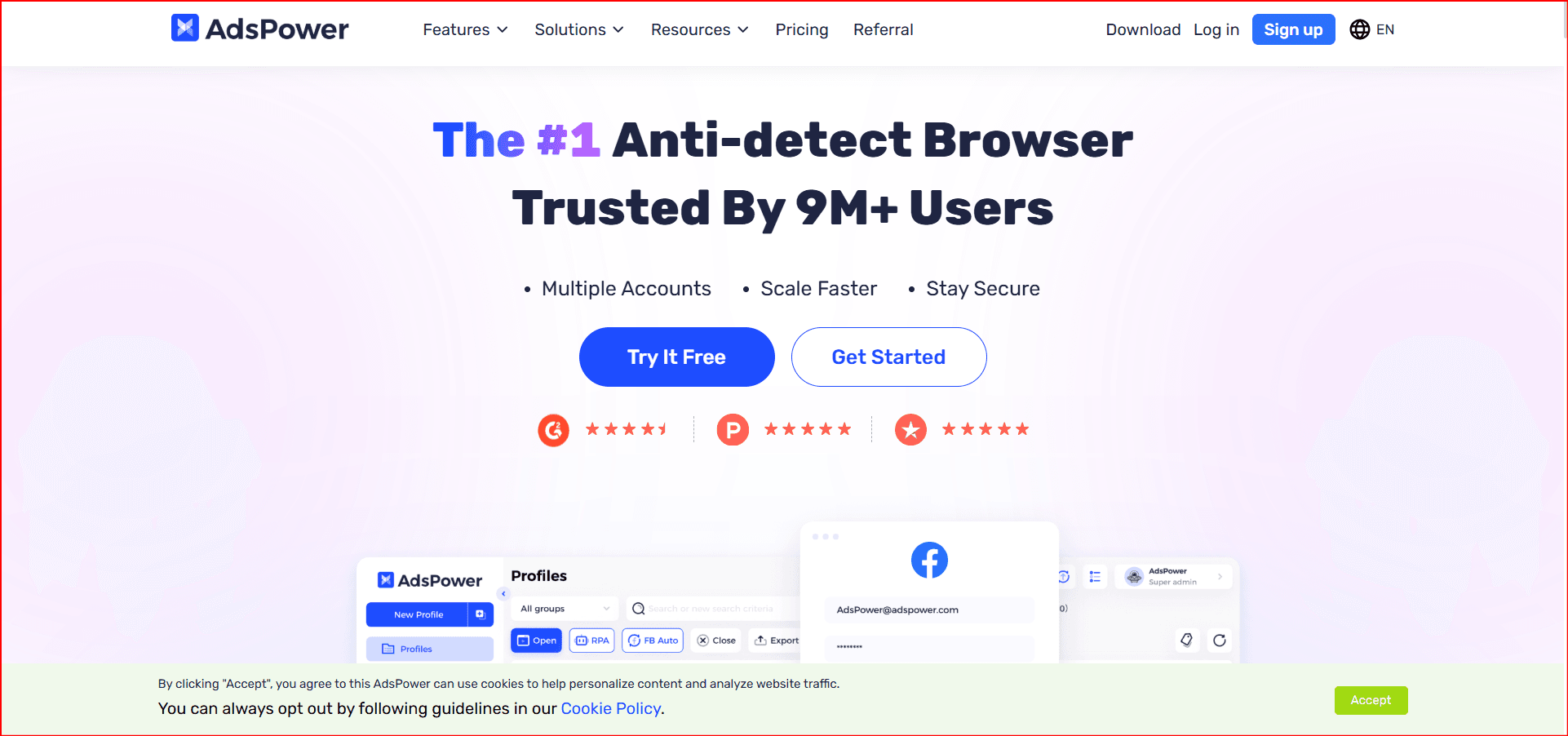The width and height of the screenshot is (1568, 736).
Task: Open the Cookie Policy link
Action: coord(610,708)
